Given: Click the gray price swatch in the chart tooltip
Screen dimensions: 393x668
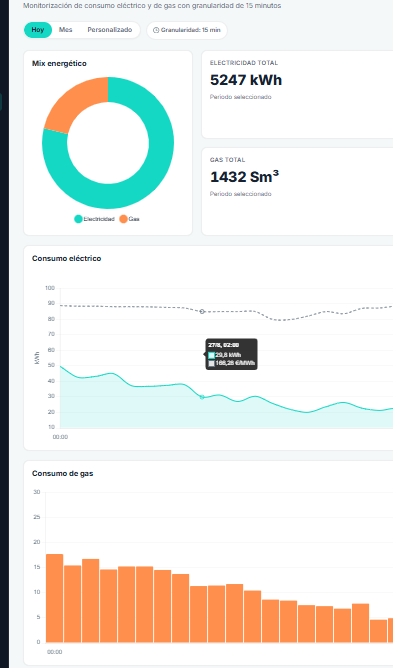Looking at the screenshot, I should tap(211, 363).
